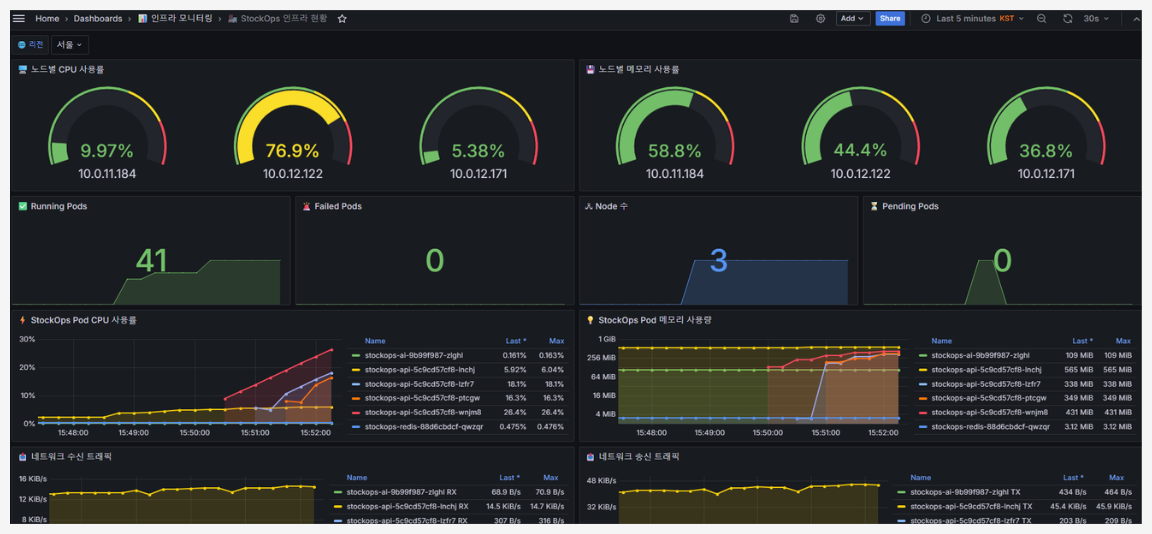Sort CPU panel legend by Last column
The image size is (1152, 534).
pyautogui.click(x=516, y=341)
